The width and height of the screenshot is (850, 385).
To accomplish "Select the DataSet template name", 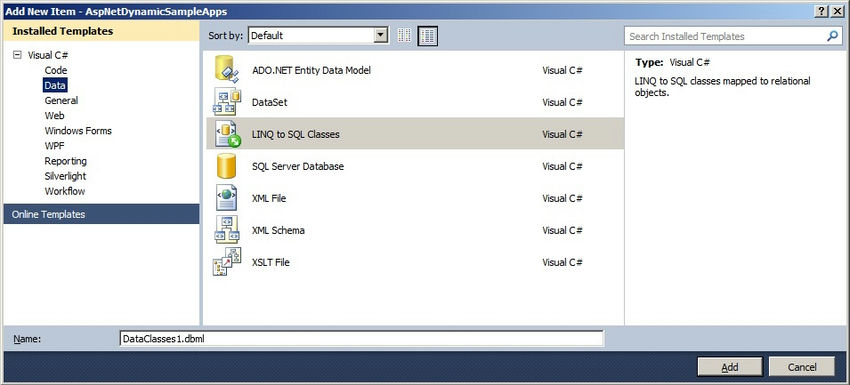I will pyautogui.click(x=269, y=102).
